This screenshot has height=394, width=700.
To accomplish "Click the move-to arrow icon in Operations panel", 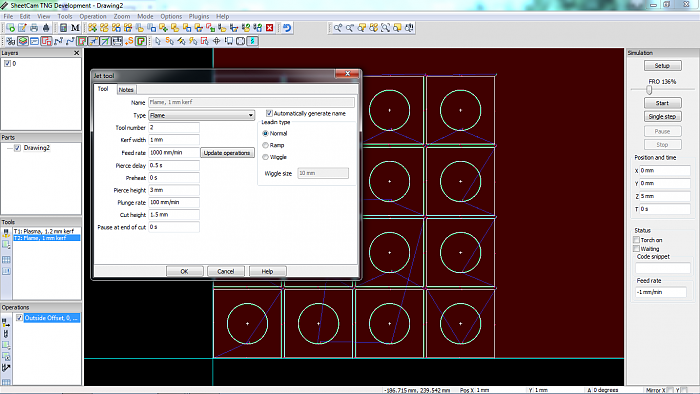I will click(6, 368).
